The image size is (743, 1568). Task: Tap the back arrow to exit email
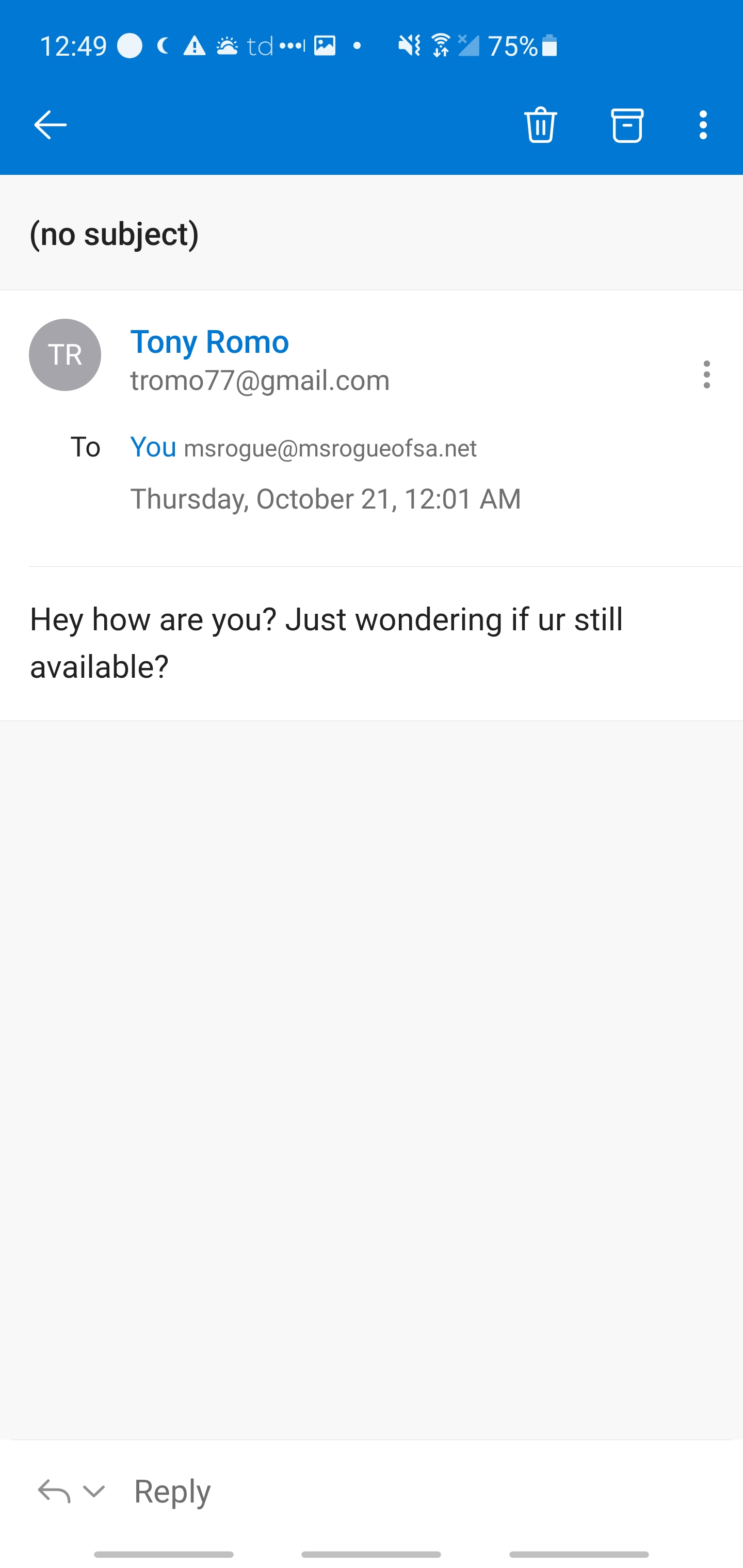[x=50, y=125]
